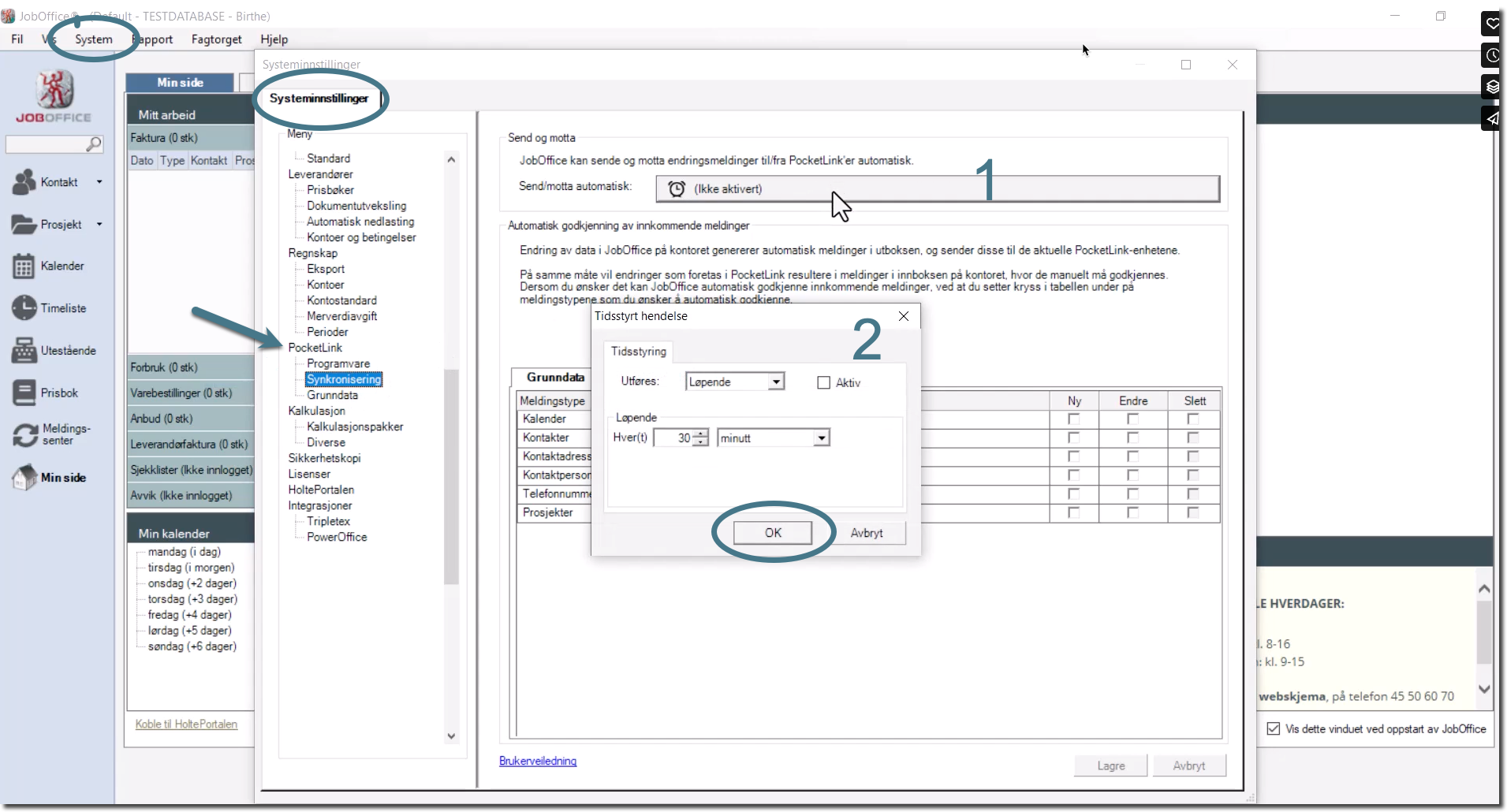Switch to the Min side tab
The height and width of the screenshot is (812, 1507).
(x=180, y=83)
